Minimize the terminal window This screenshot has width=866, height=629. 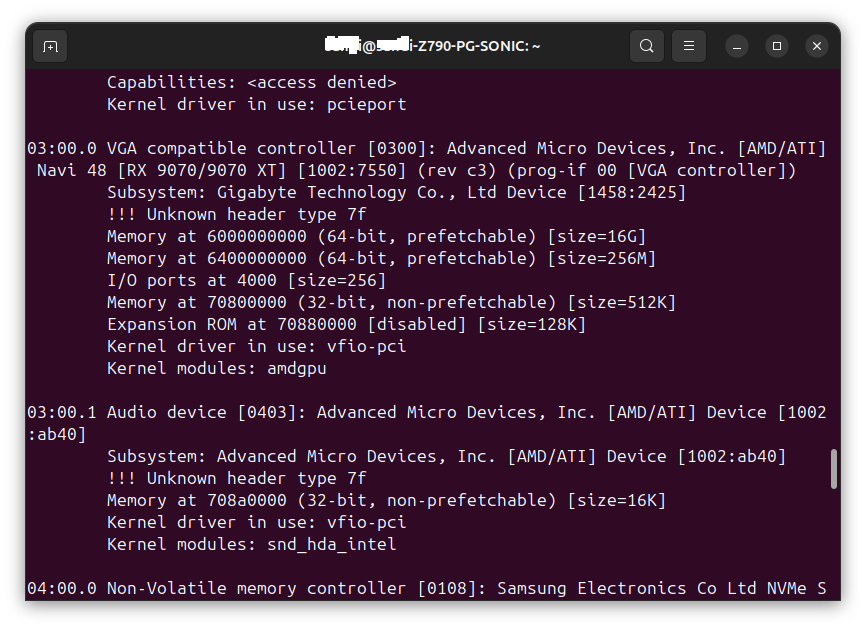[737, 46]
